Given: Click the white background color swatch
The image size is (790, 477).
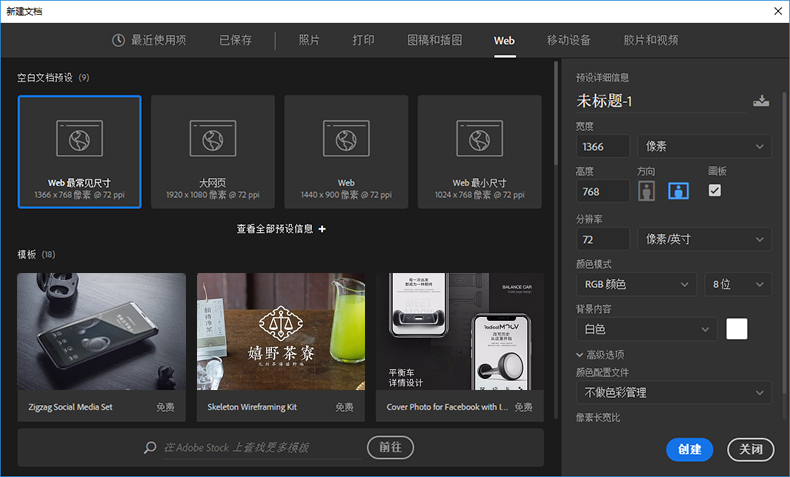Looking at the screenshot, I should point(737,329).
